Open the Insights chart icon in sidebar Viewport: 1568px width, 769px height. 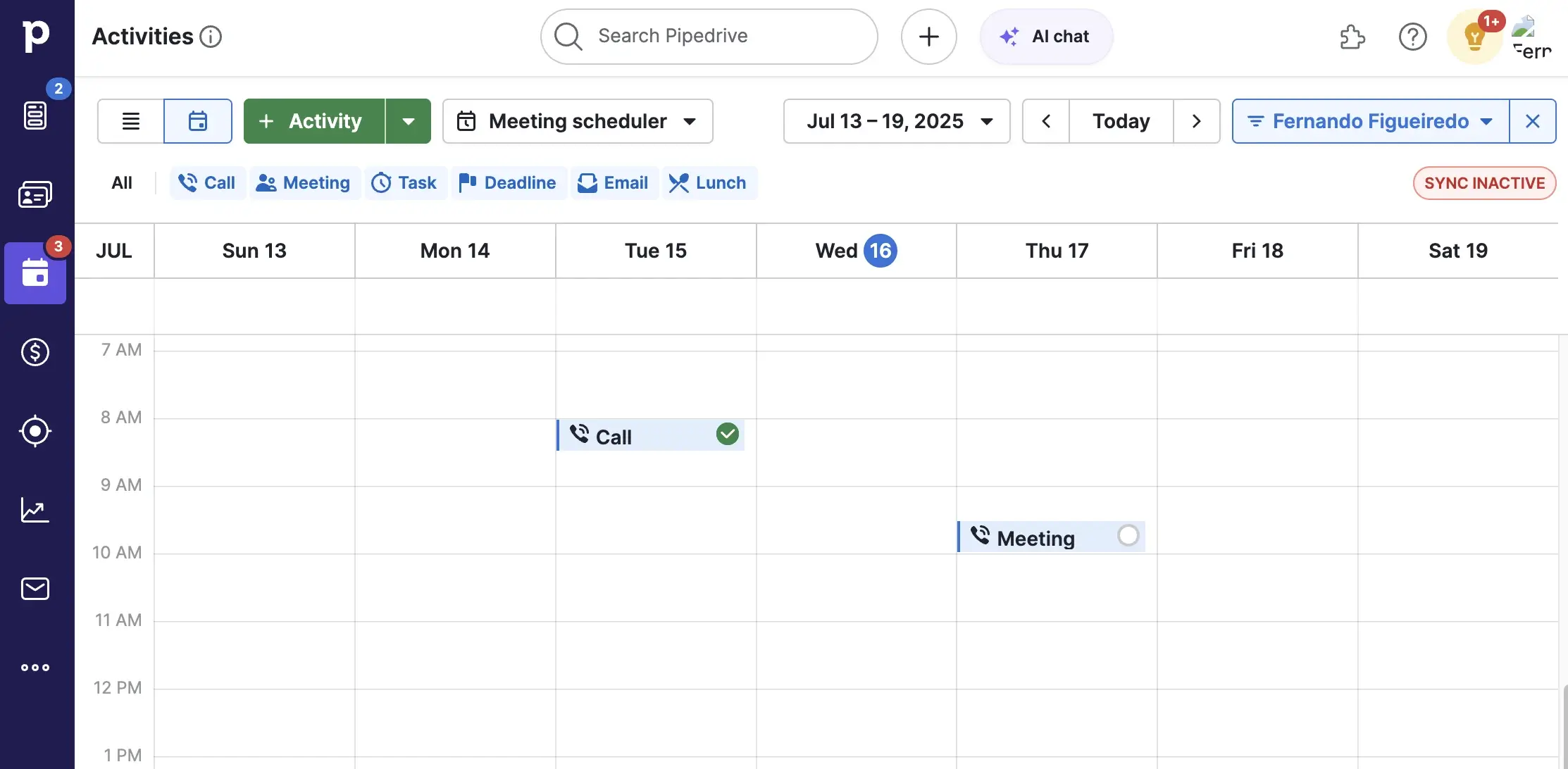(35, 510)
